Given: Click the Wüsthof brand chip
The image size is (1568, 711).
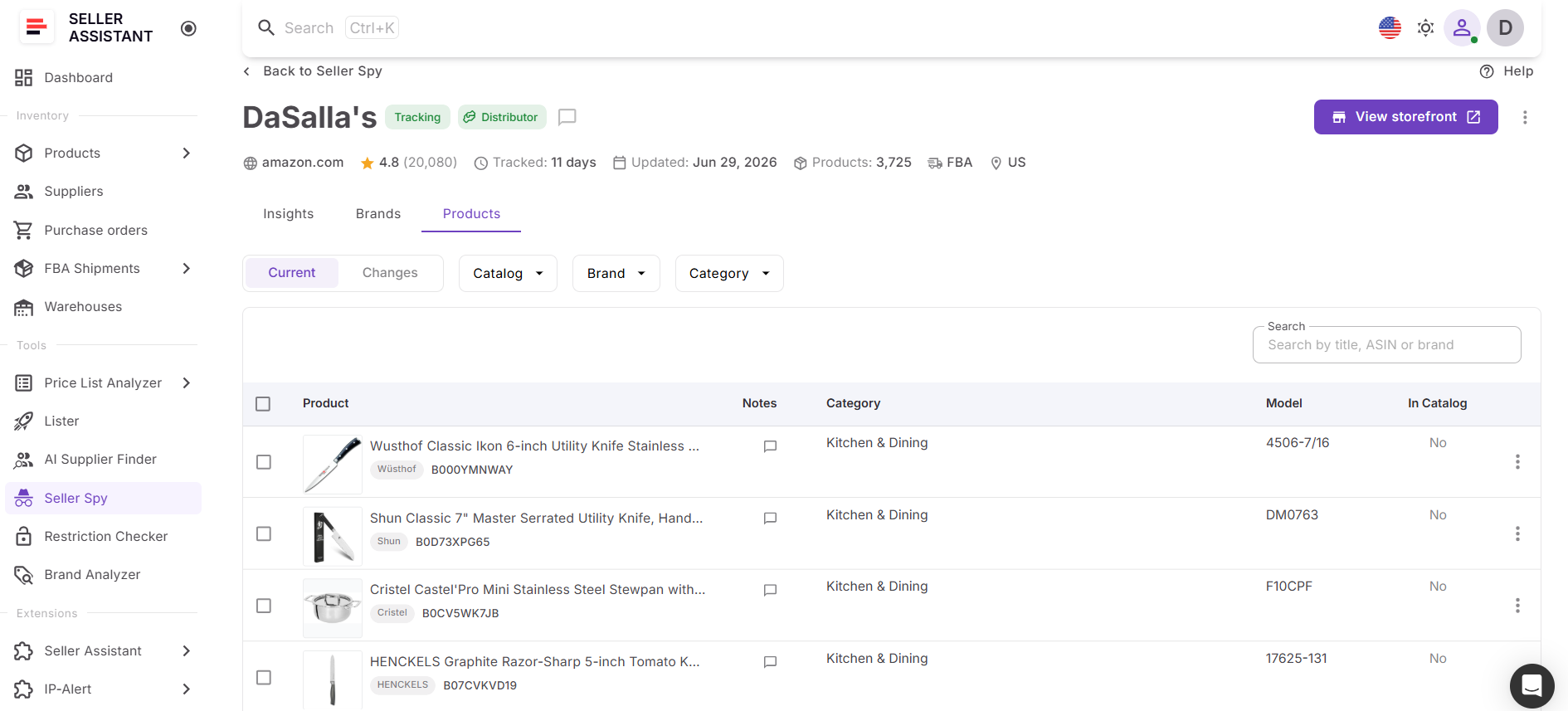Looking at the screenshot, I should pos(397,470).
